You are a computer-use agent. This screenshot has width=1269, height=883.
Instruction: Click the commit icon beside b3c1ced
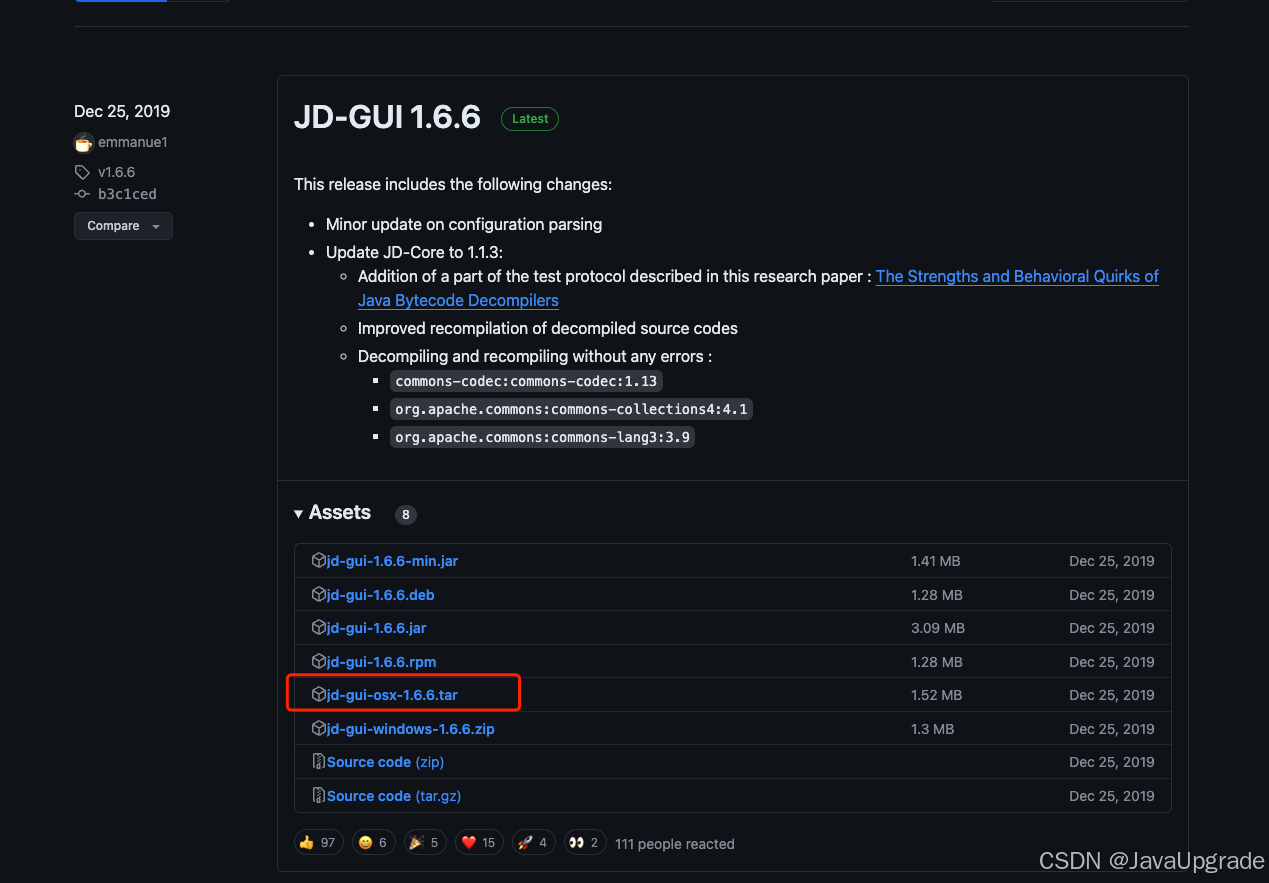(82, 194)
